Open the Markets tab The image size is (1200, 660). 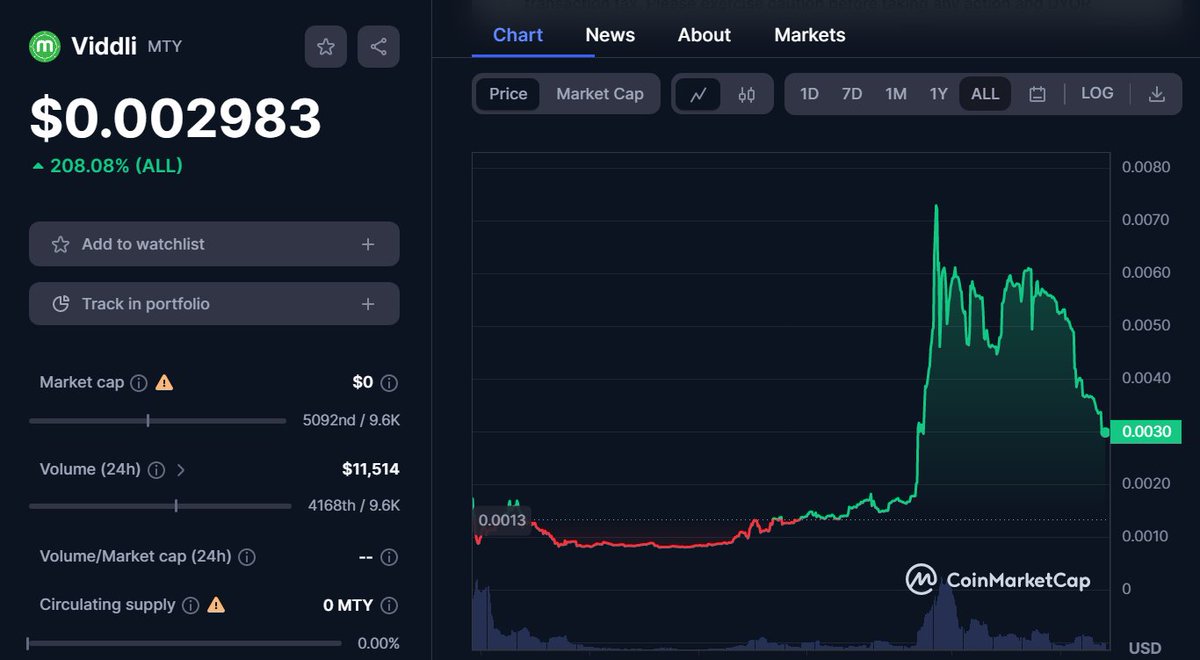coord(810,35)
